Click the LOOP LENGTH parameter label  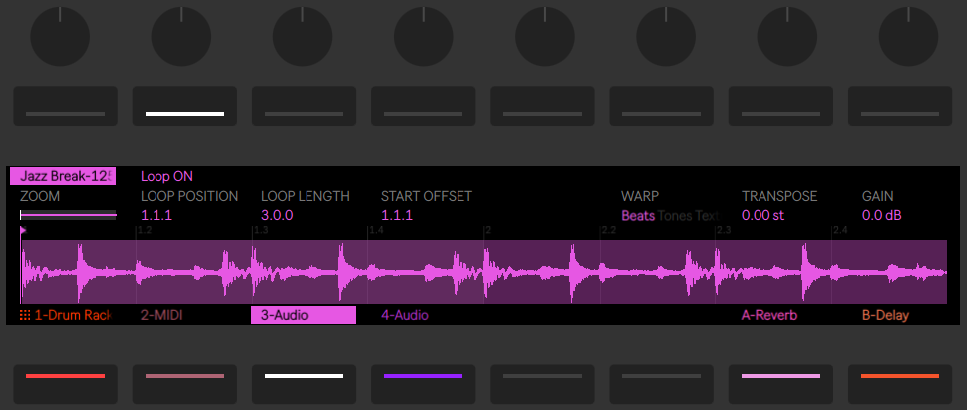click(305, 197)
